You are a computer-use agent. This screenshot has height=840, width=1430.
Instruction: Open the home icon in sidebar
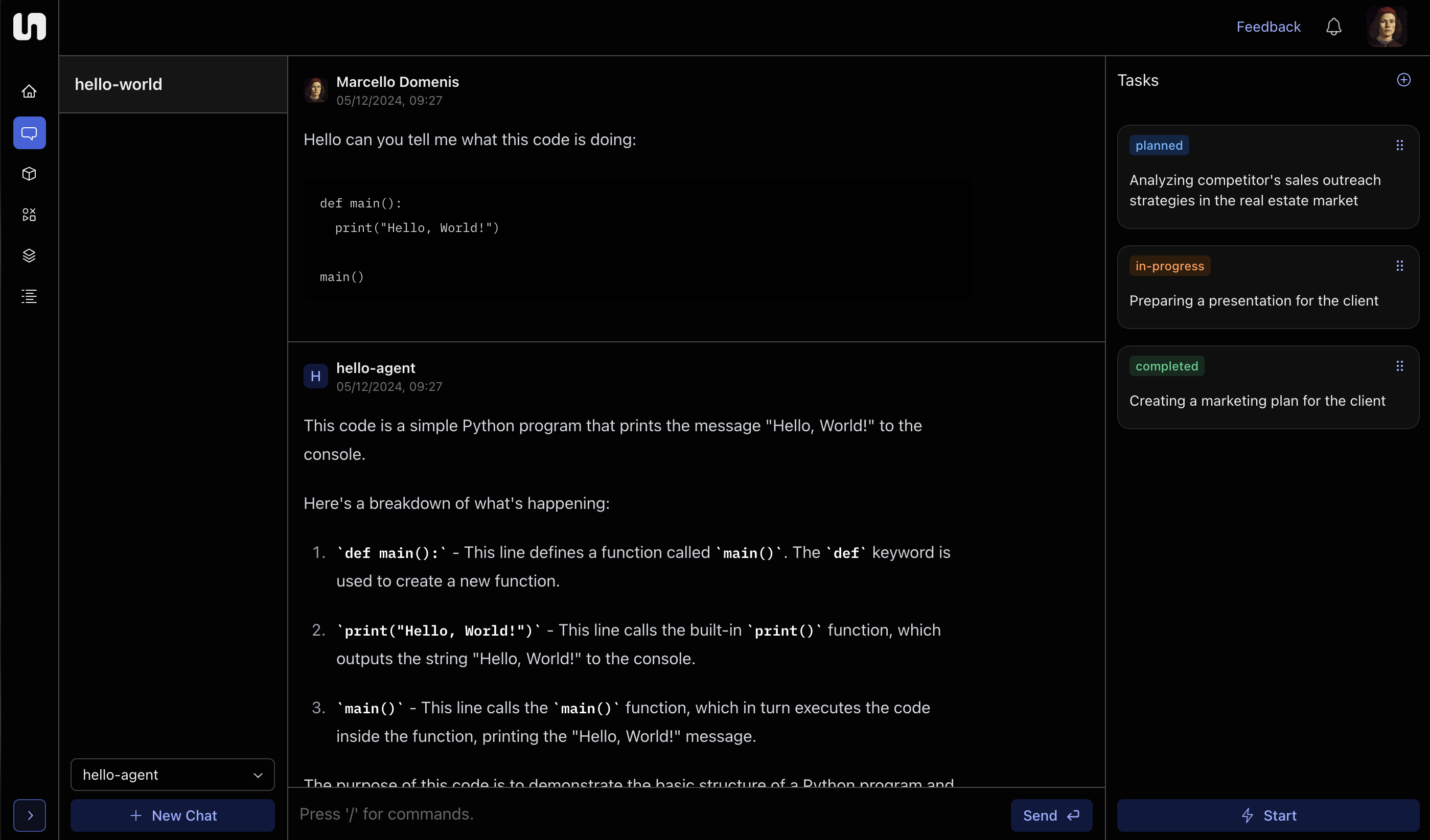[29, 91]
